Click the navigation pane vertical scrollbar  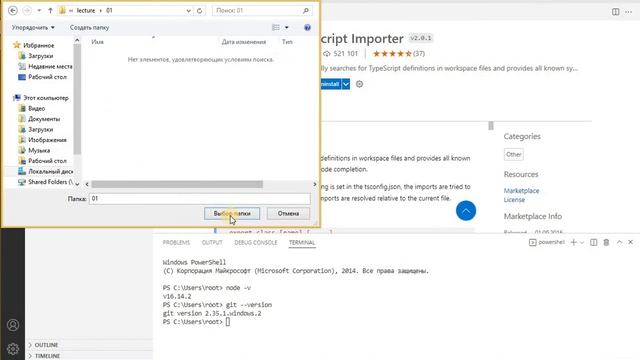77,99
